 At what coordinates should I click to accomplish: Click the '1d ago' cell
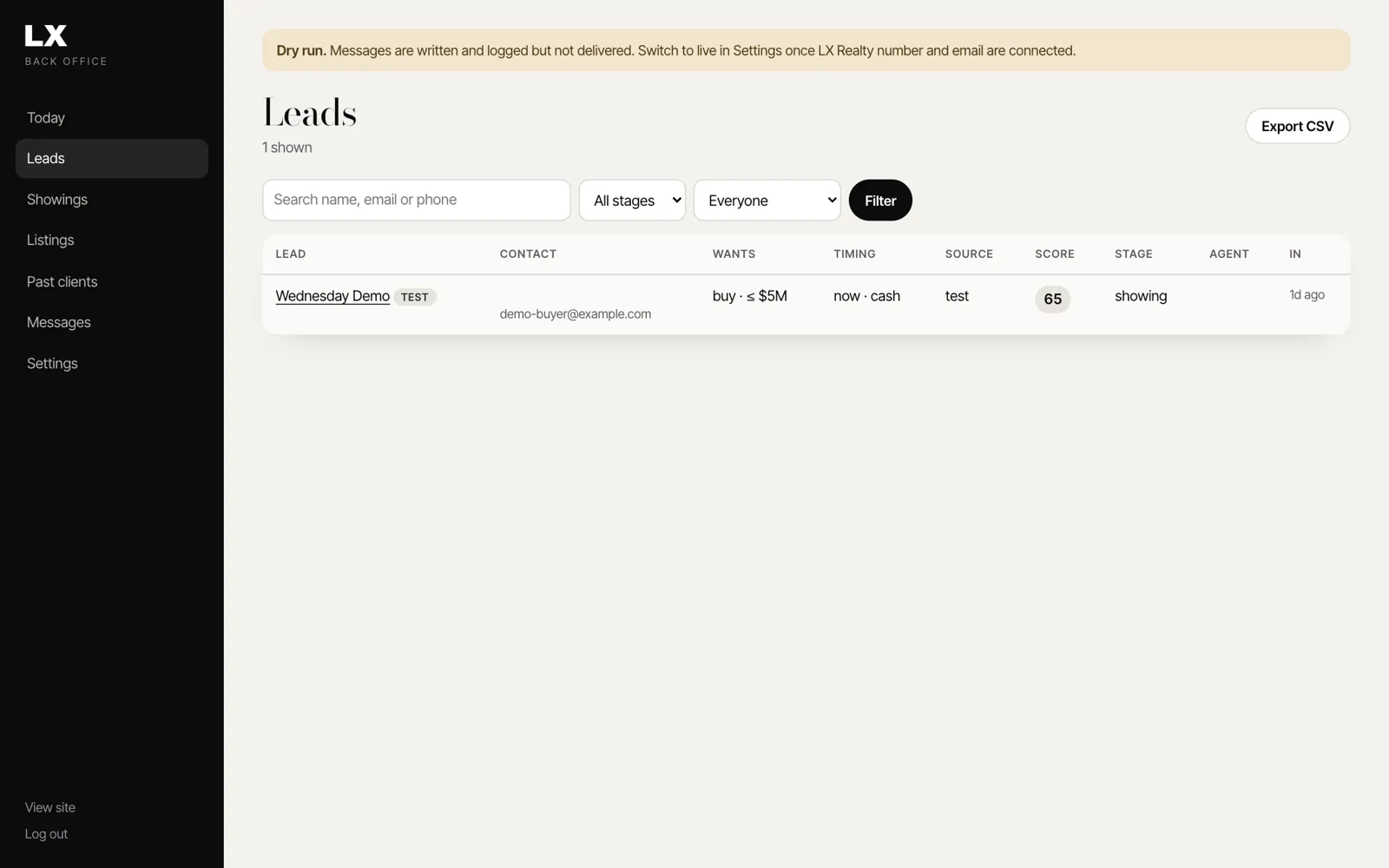(1307, 295)
